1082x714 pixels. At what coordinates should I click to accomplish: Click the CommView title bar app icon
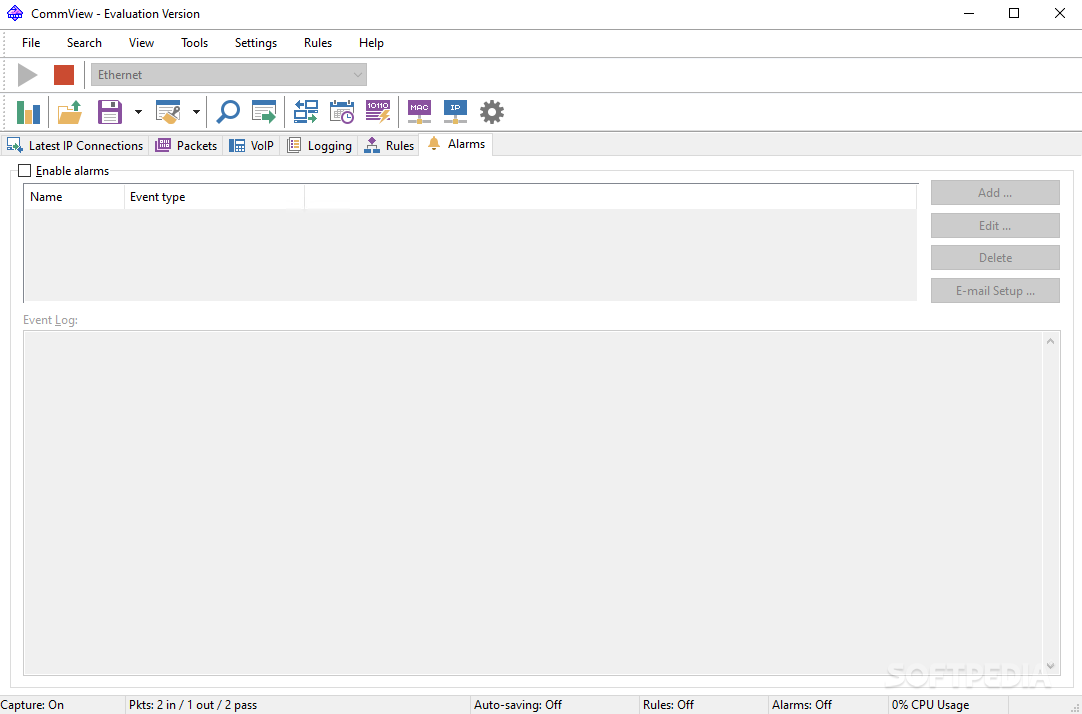pyautogui.click(x=14, y=13)
